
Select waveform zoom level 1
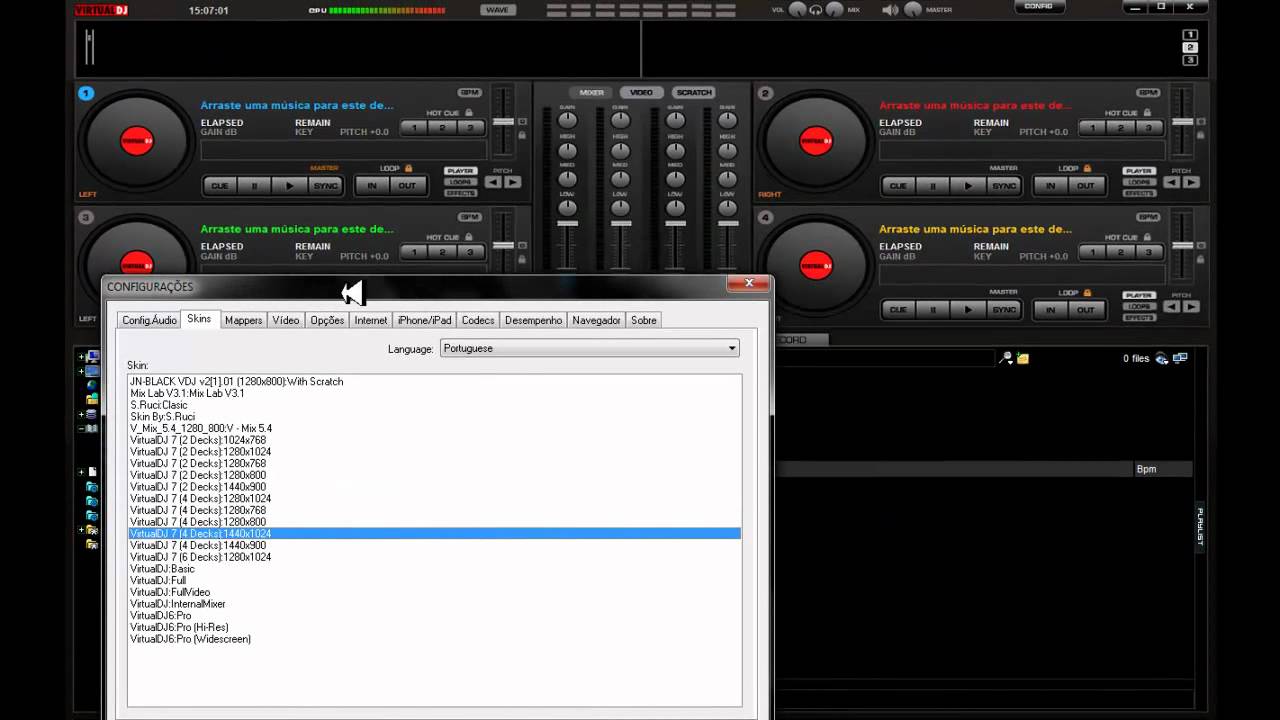(x=1190, y=36)
